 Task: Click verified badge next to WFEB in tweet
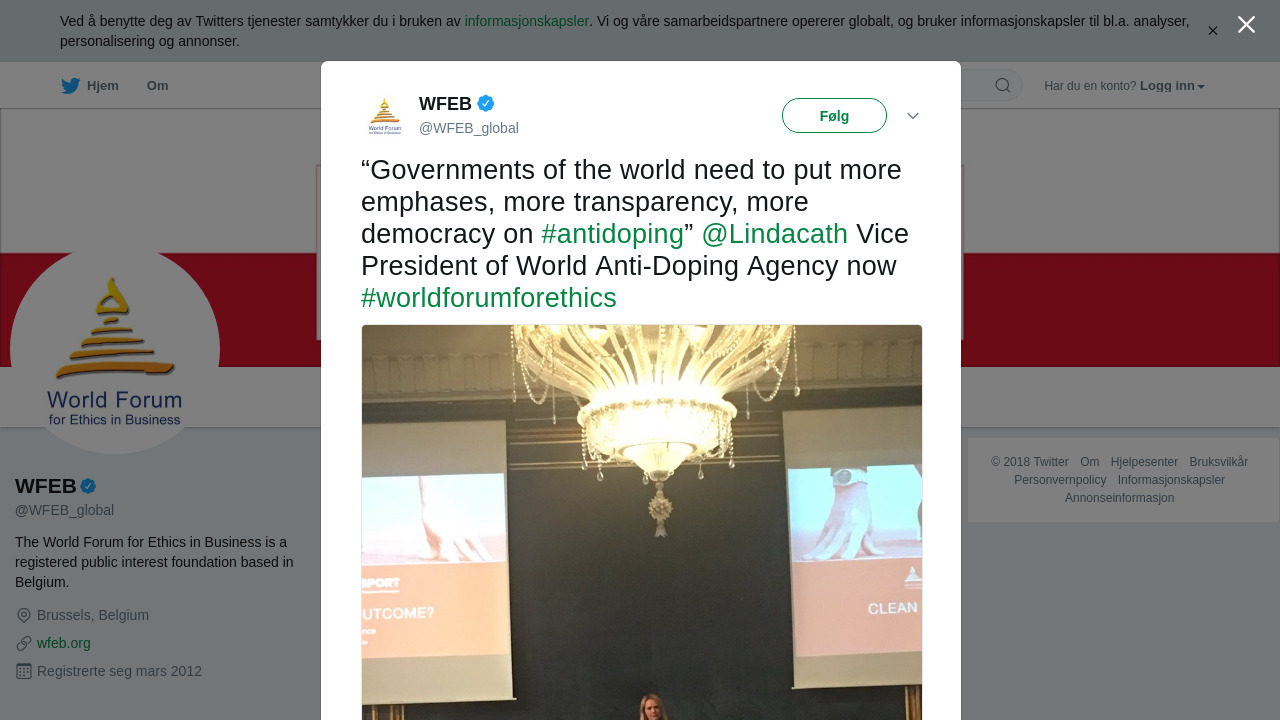[x=486, y=103]
